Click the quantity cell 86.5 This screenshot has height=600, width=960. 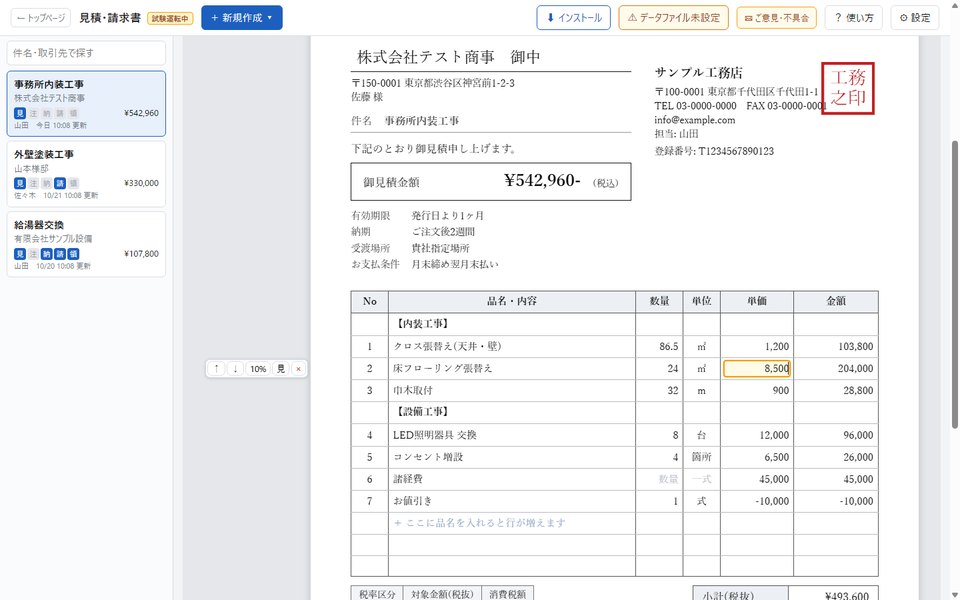point(659,347)
